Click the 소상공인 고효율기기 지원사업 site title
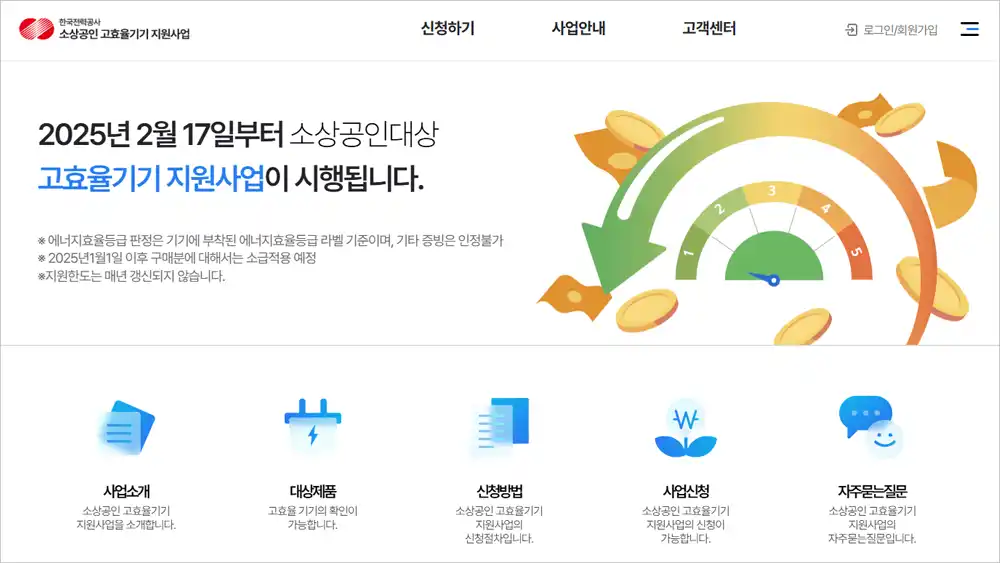 tap(124, 34)
